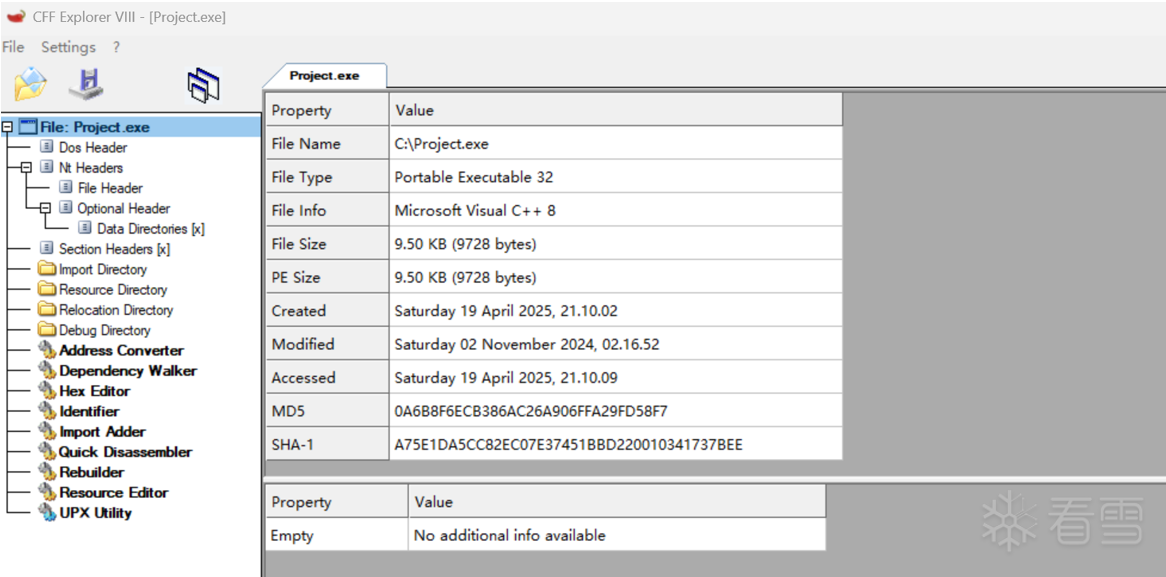
Task: Select Dos Header in the tree
Action: click(92, 148)
